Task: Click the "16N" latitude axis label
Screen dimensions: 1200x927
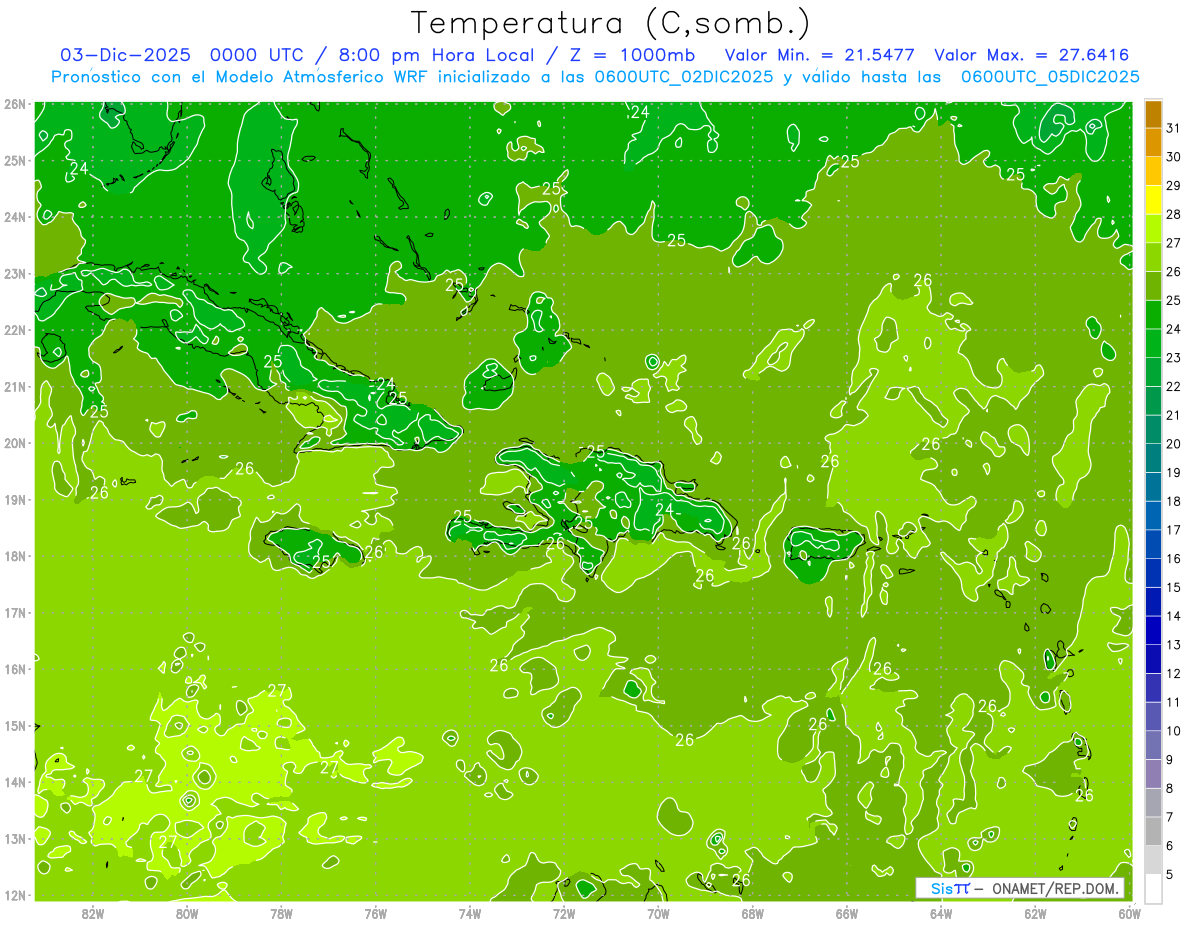Action: click(15, 669)
